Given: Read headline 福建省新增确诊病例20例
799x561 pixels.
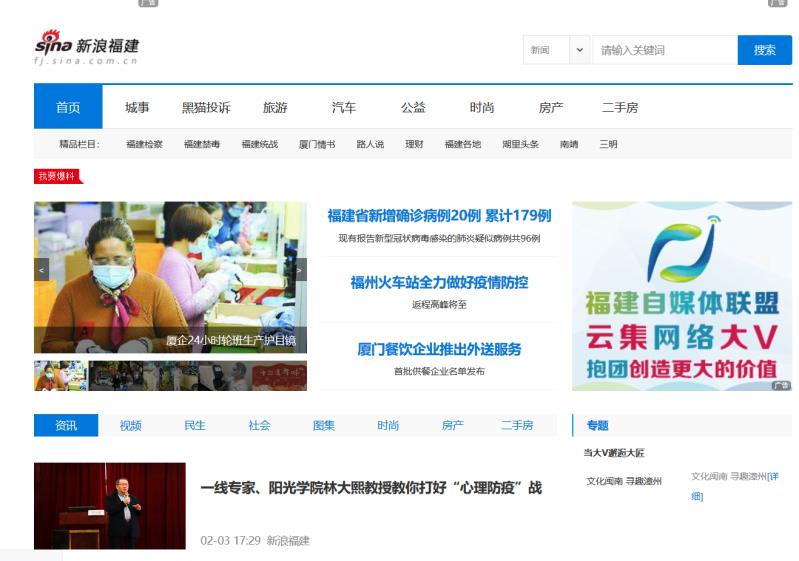Looking at the screenshot, I should coord(439,215).
